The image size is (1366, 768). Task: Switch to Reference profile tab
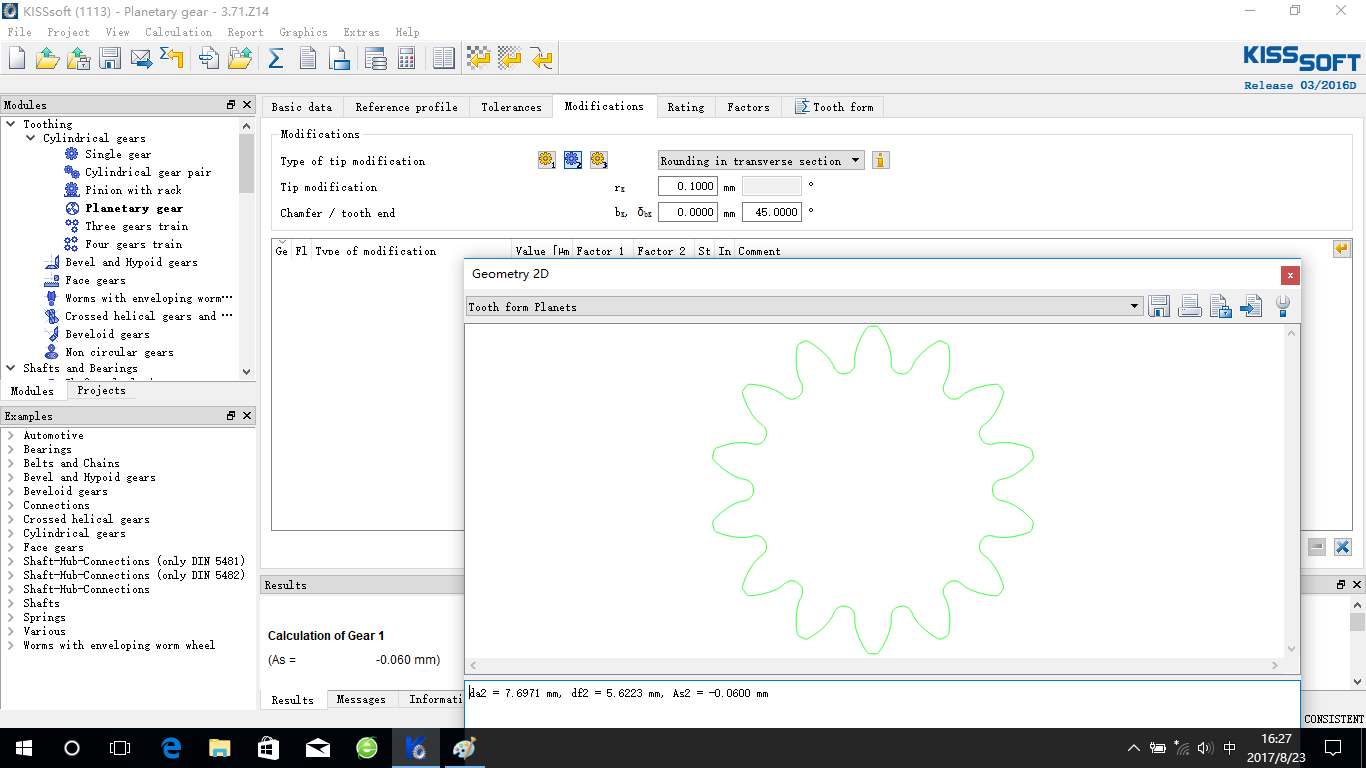pyautogui.click(x=406, y=107)
